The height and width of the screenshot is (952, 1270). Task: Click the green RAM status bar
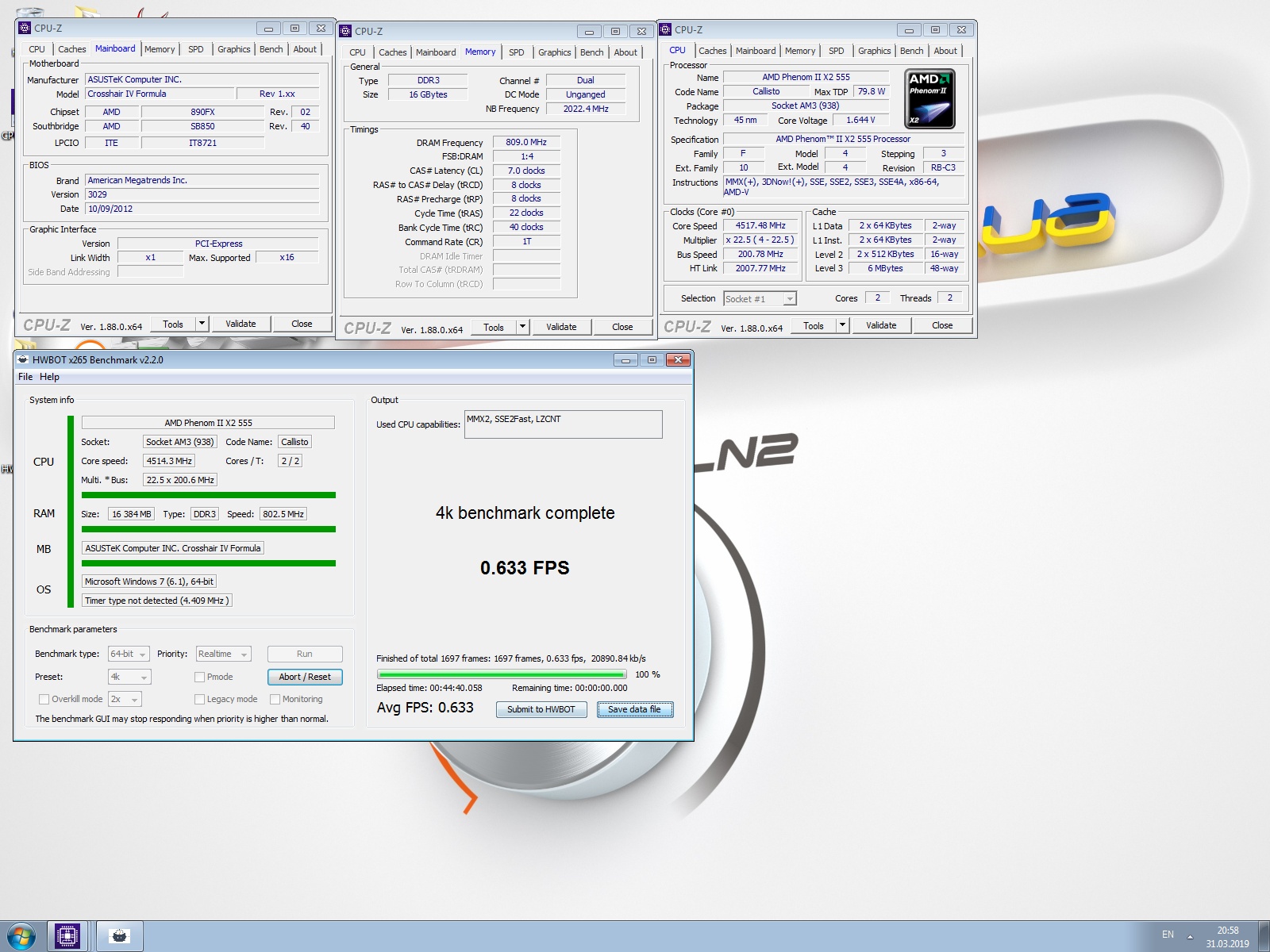point(209,529)
